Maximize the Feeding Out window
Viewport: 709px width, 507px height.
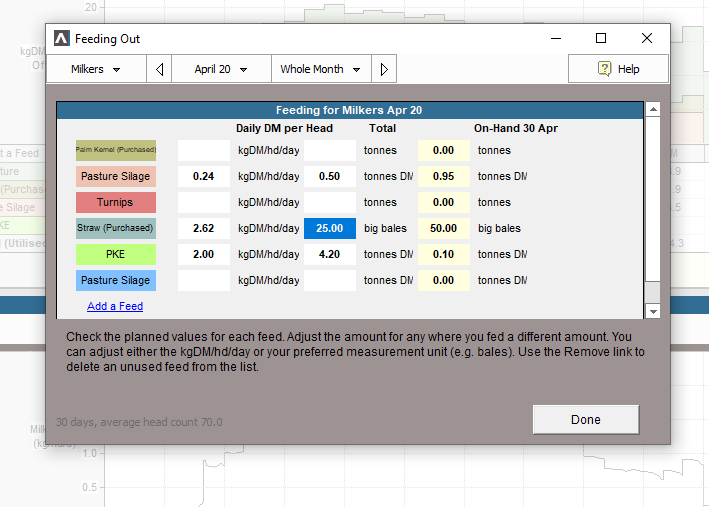(600, 38)
